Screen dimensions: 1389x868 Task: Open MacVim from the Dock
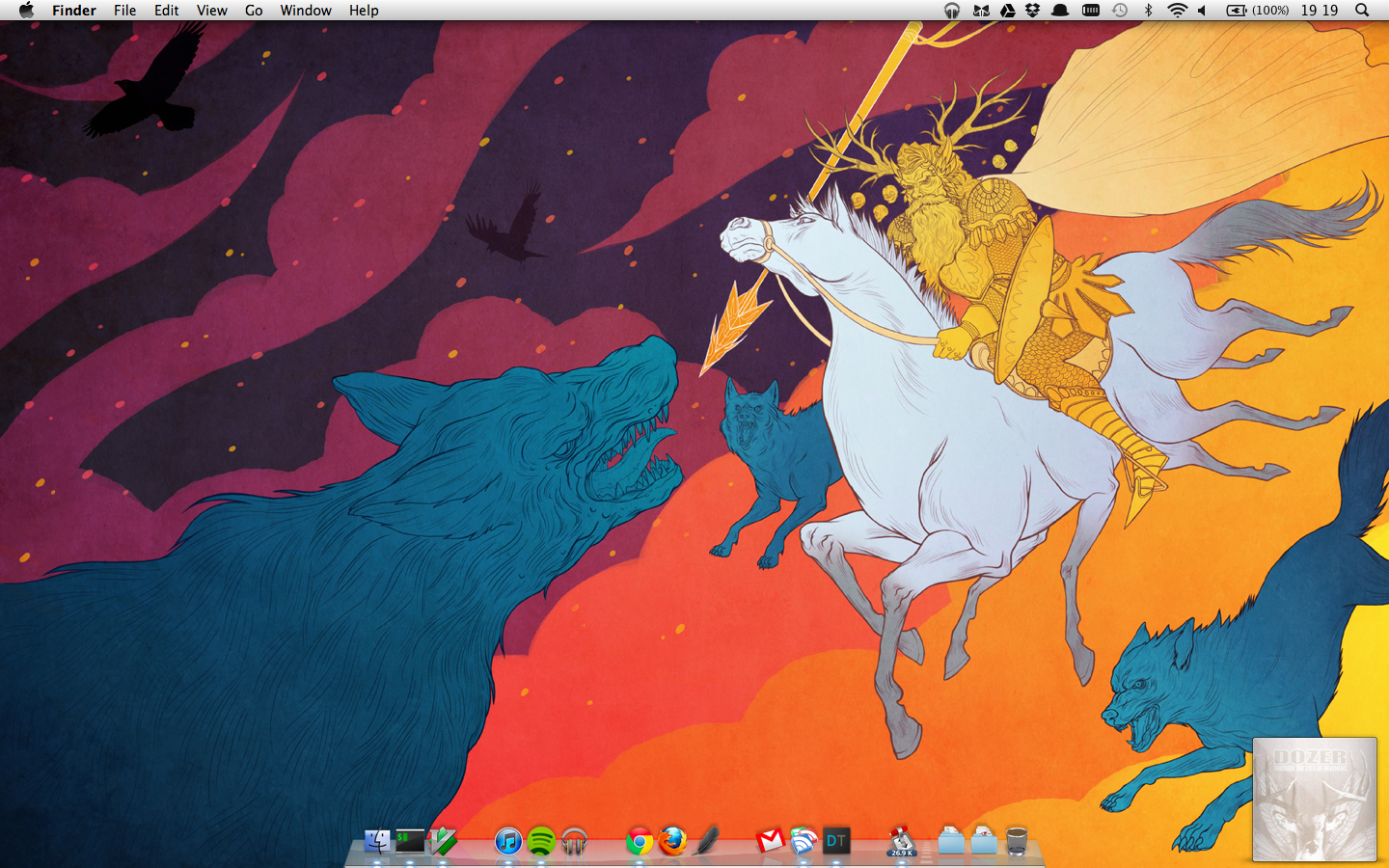[x=443, y=841]
